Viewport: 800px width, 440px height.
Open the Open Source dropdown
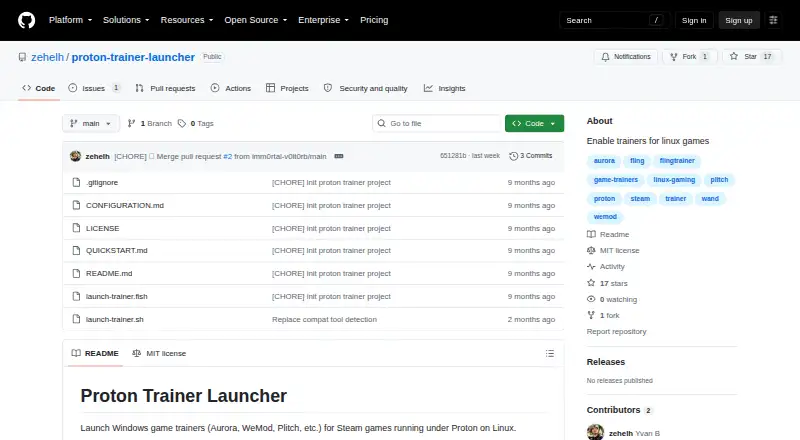[x=256, y=20]
